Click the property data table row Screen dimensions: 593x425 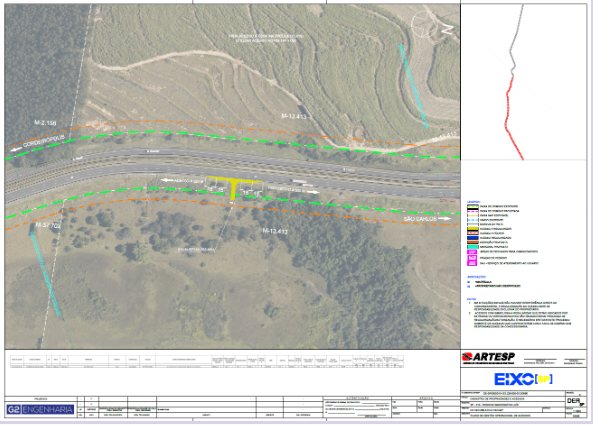(x=206, y=366)
